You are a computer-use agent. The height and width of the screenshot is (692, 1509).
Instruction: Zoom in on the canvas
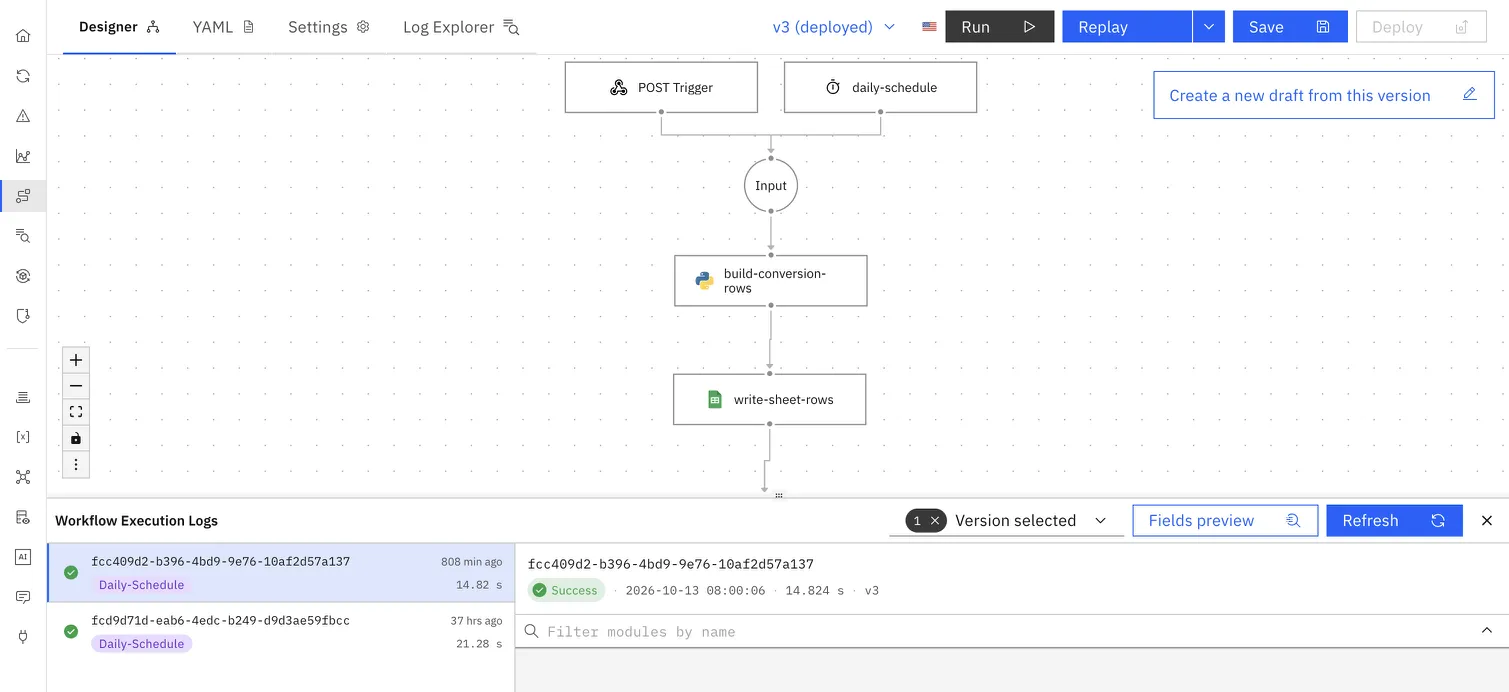pos(76,360)
